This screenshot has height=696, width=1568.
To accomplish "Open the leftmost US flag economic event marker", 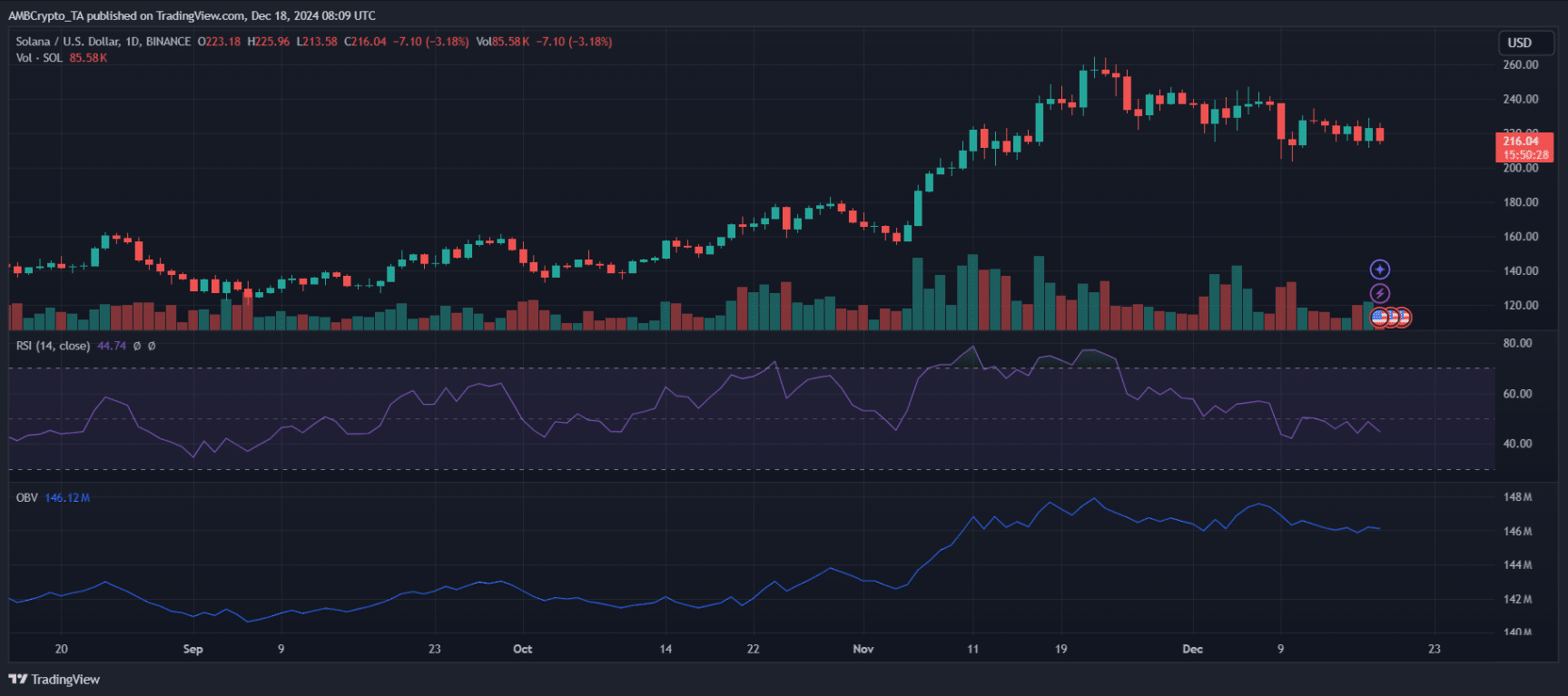I will pyautogui.click(x=1379, y=317).
